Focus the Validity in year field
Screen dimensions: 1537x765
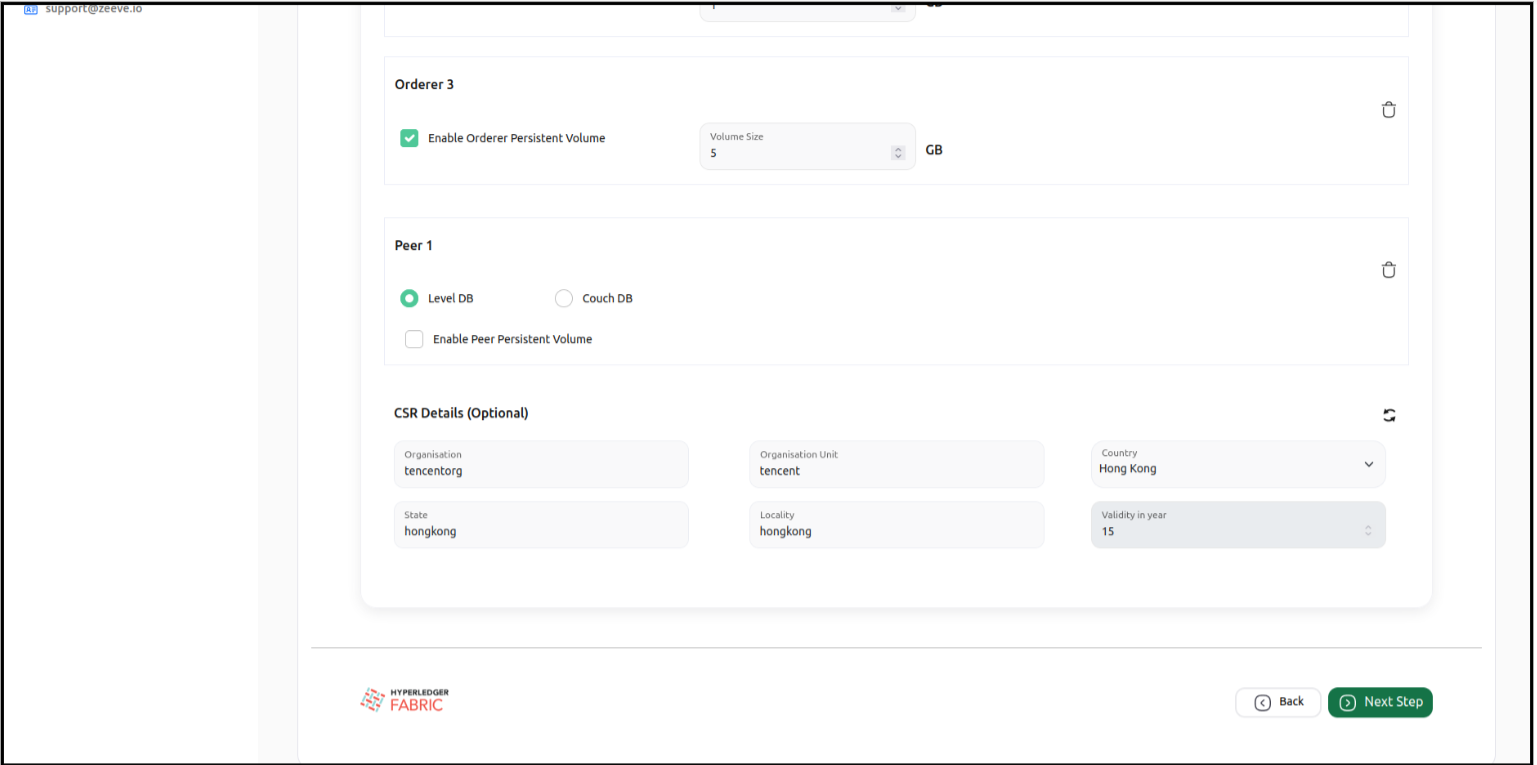tap(1225, 531)
